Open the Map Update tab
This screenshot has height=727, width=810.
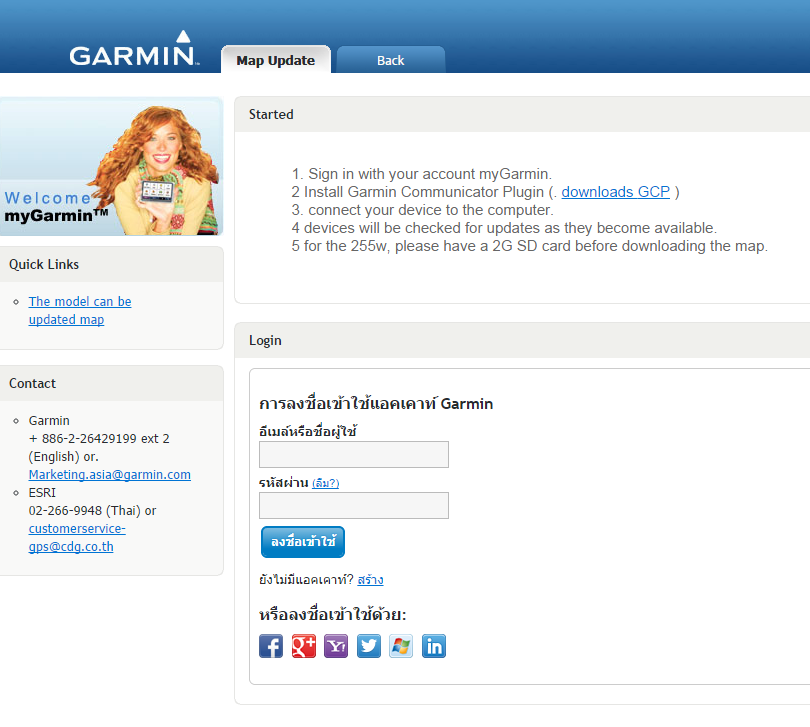coord(276,60)
